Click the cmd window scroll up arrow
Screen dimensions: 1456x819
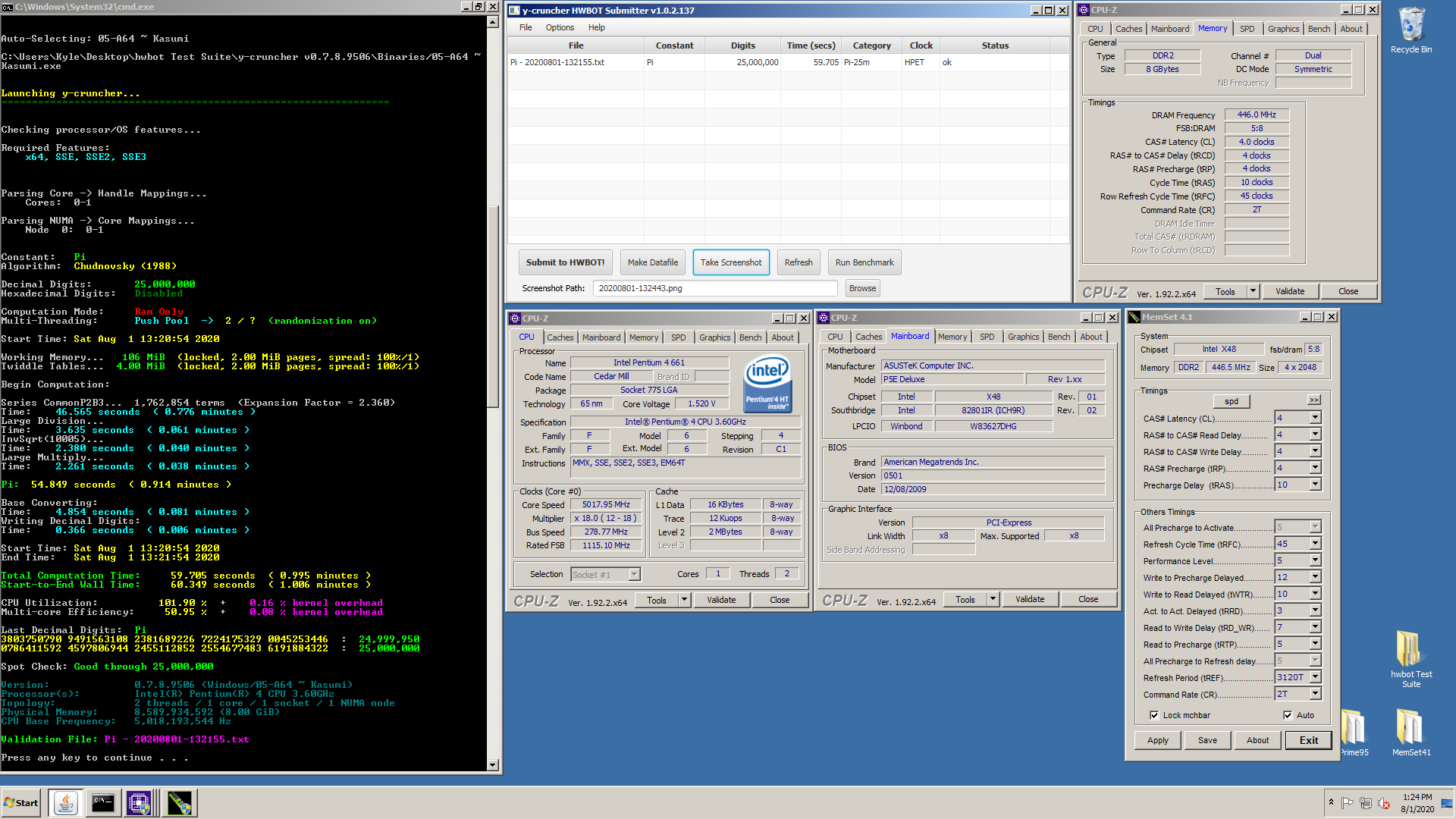[x=493, y=22]
